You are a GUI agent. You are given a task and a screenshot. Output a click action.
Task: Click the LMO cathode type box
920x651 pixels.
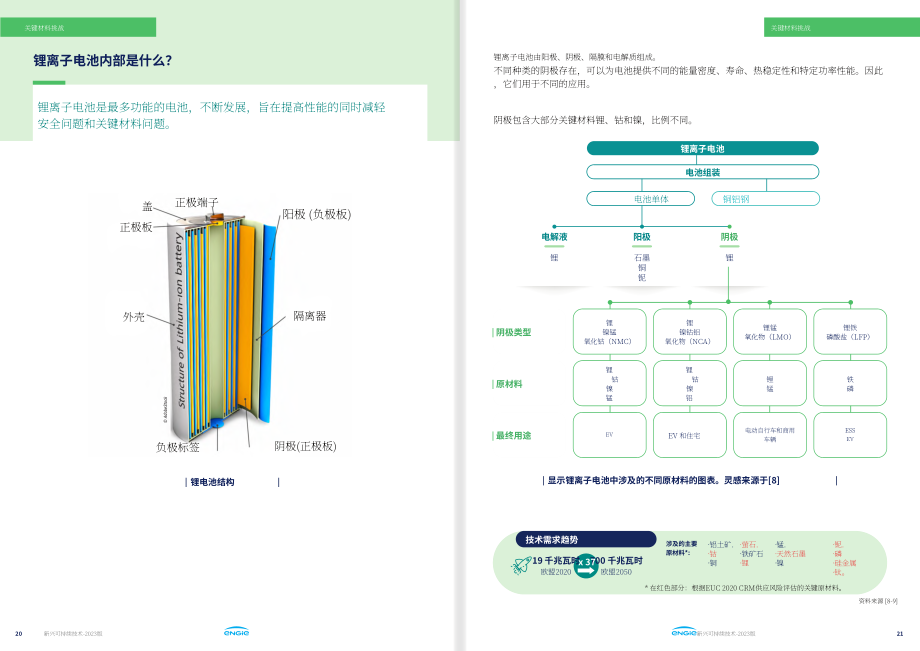click(x=770, y=332)
